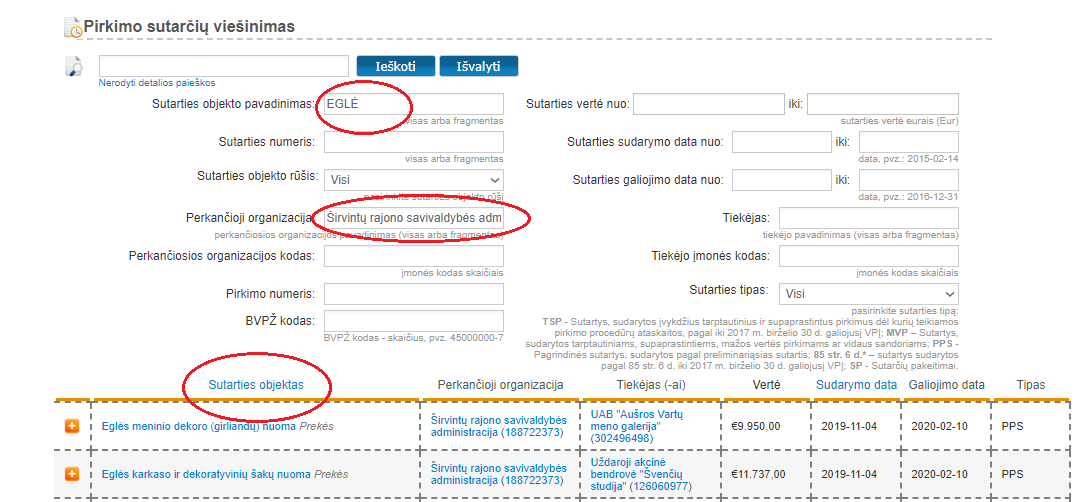Expand the Eglės karkaso row plus icon
The width and height of the screenshot is (1078, 502).
pos(72,473)
